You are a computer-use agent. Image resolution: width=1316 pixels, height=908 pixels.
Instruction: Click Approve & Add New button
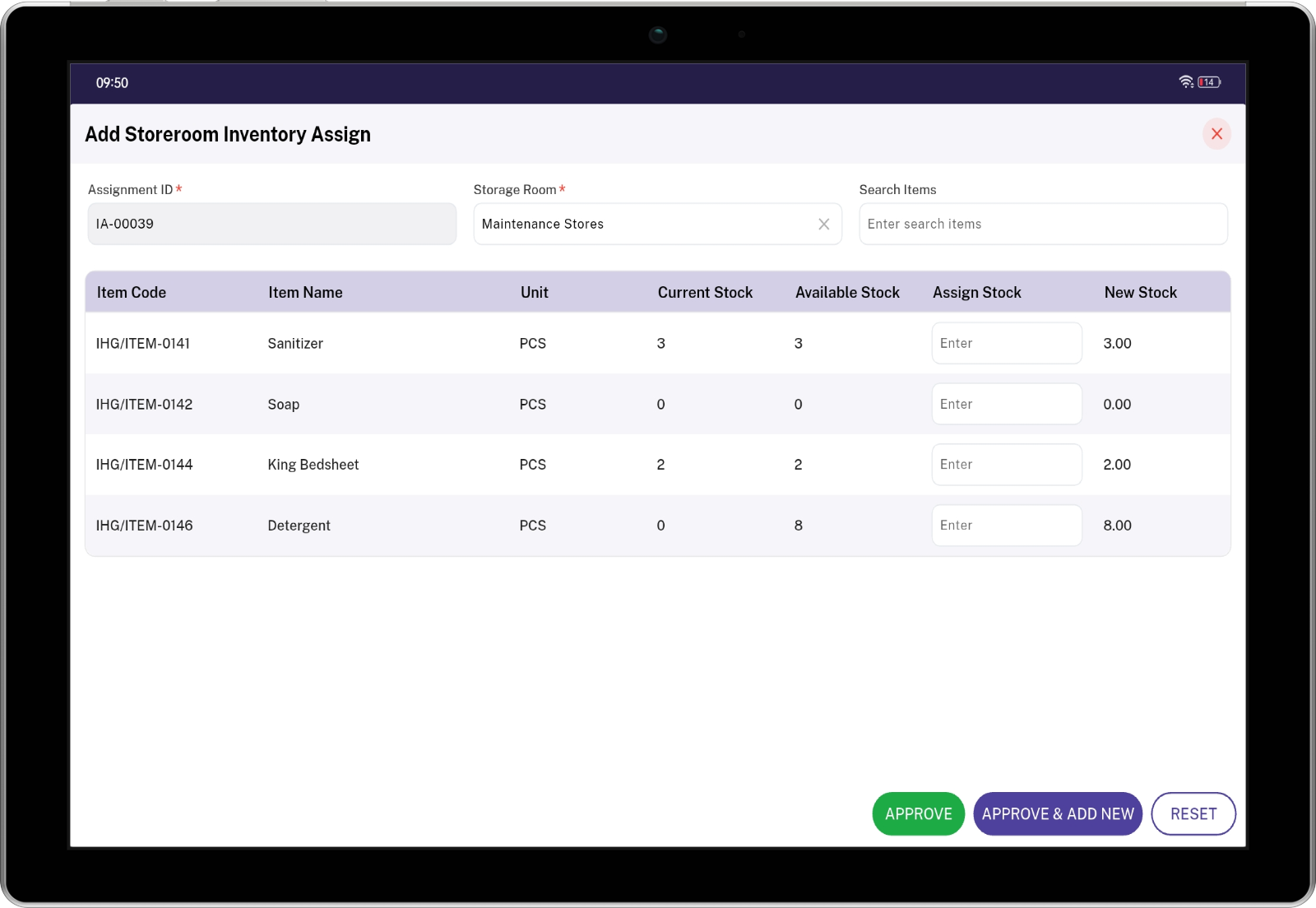click(x=1058, y=813)
